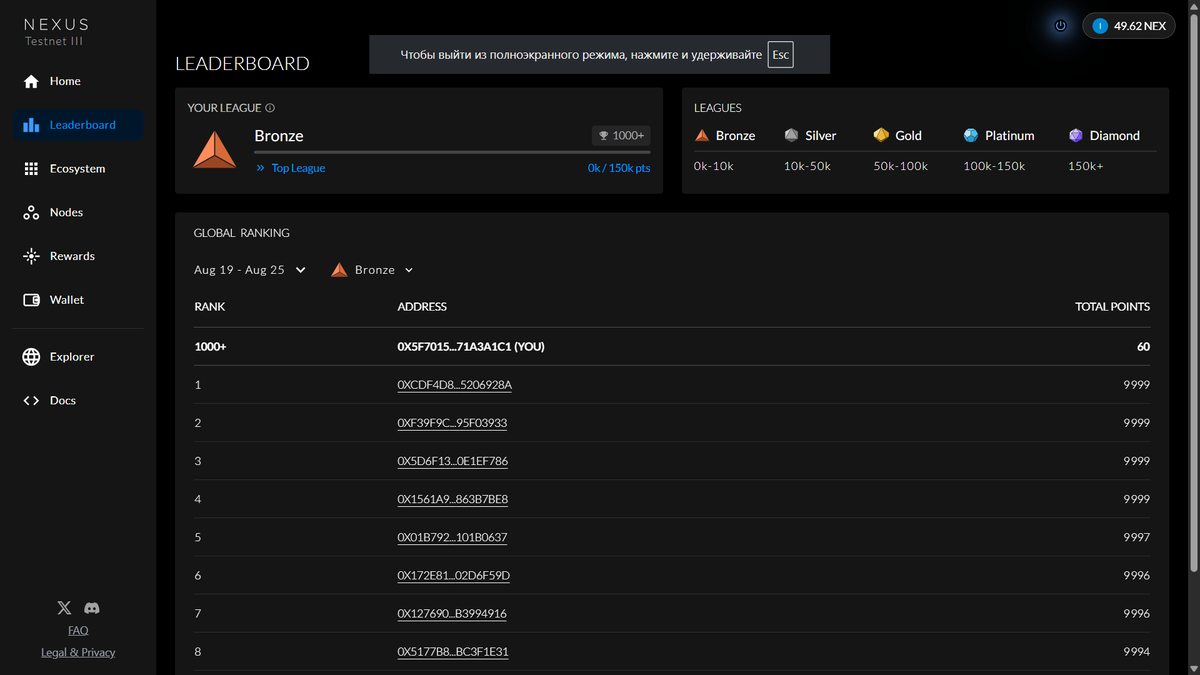Open the FAQ link
The height and width of the screenshot is (675, 1200).
78,630
